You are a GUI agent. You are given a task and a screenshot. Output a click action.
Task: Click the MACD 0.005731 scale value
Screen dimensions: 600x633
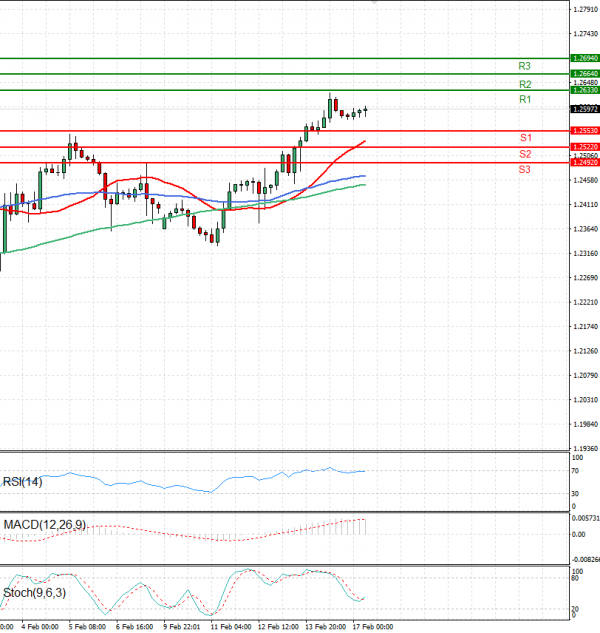585,519
